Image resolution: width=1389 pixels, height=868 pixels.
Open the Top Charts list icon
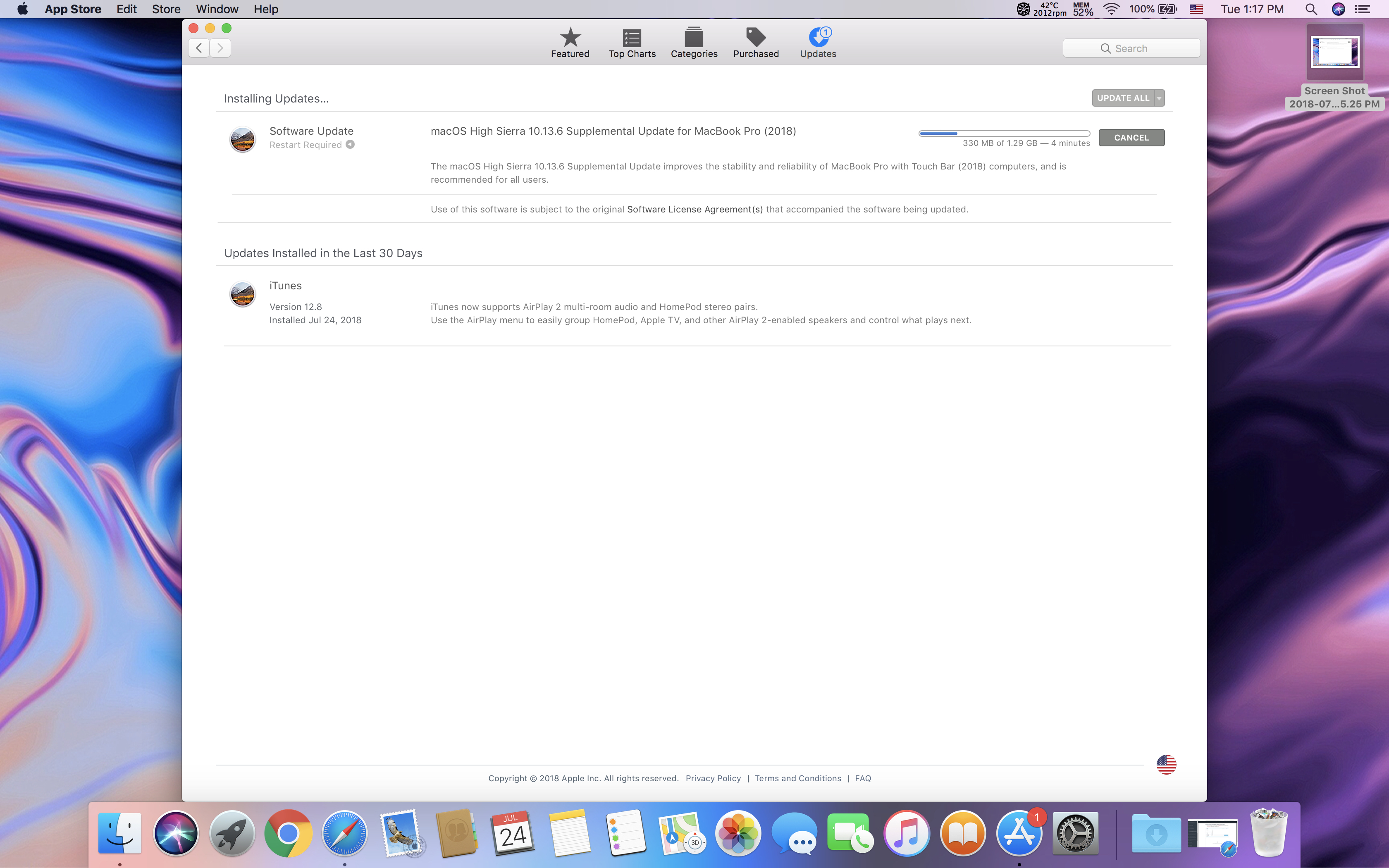click(x=632, y=38)
